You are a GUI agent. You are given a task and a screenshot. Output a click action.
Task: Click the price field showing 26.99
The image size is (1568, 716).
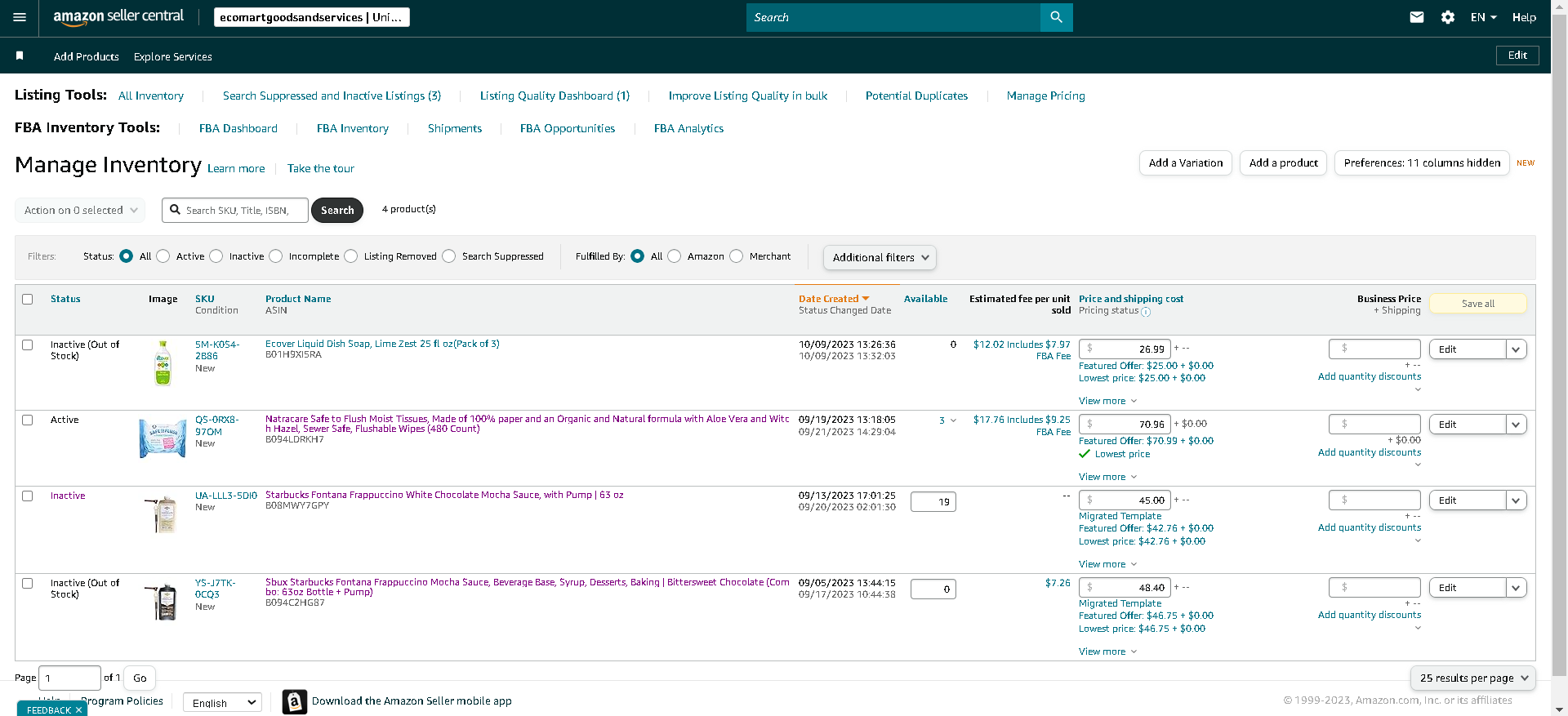pyautogui.click(x=1125, y=349)
